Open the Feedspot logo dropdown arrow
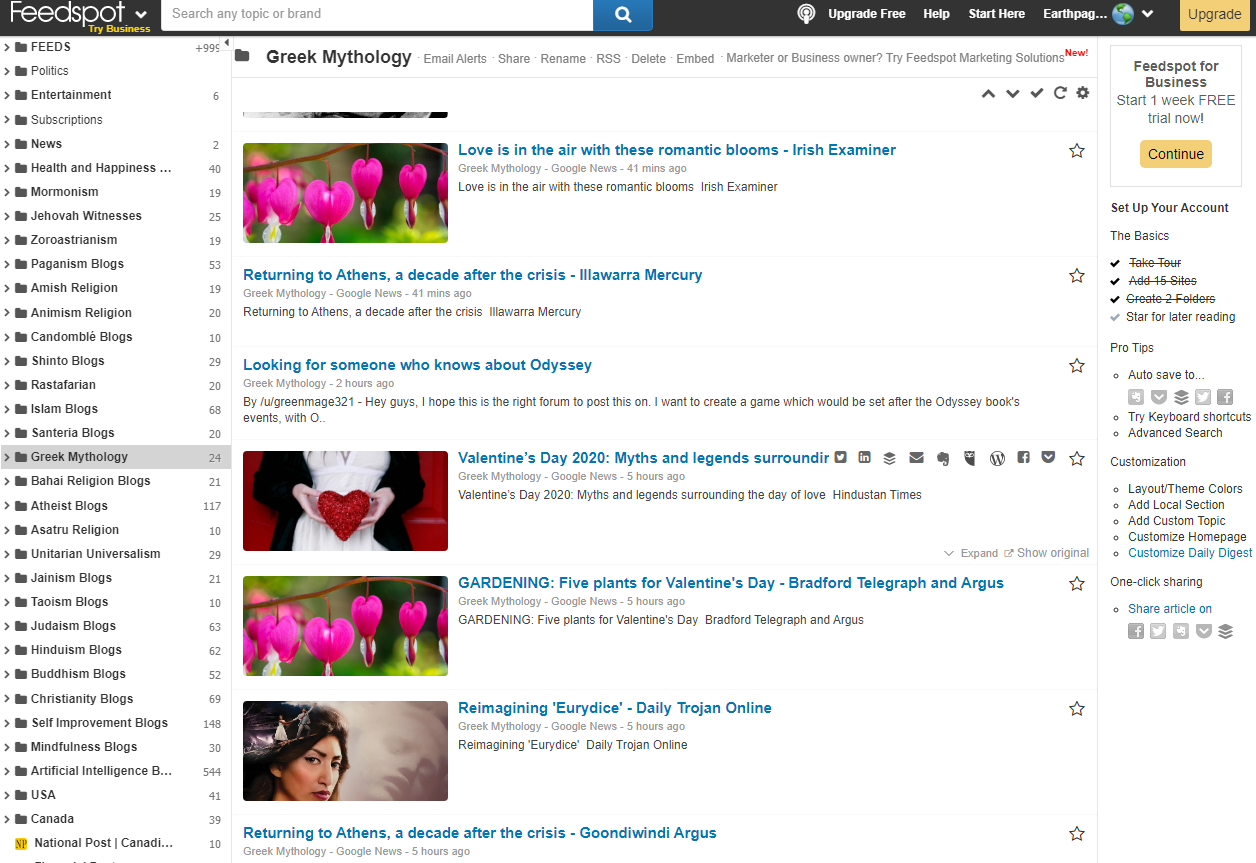Image resolution: width=1256 pixels, height=863 pixels. pos(141,14)
